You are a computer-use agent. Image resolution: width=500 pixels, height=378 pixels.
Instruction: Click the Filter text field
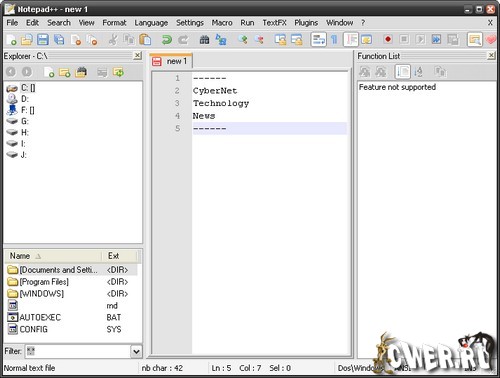point(78,351)
